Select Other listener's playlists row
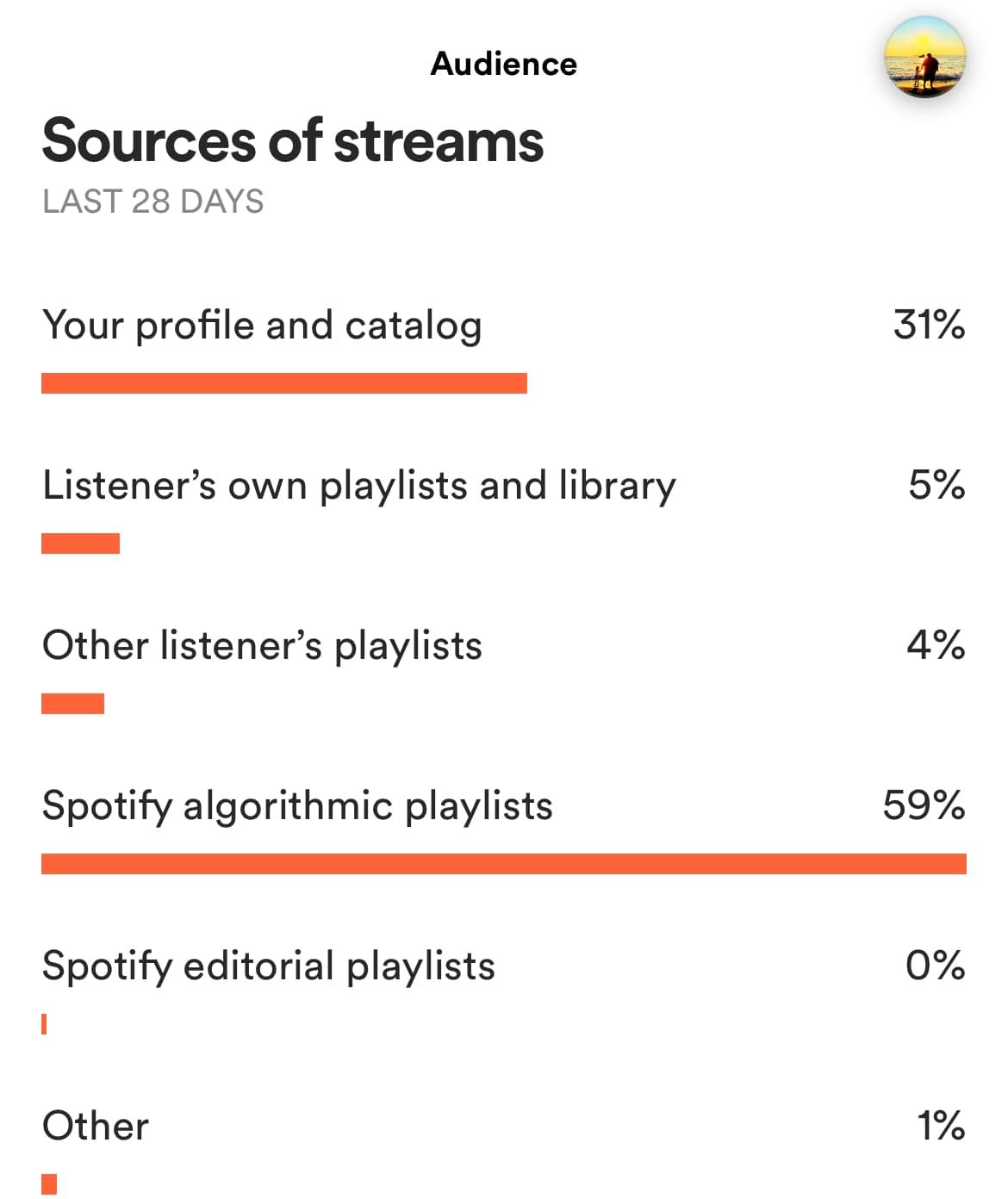The height and width of the screenshot is (1199, 1008). 262,646
